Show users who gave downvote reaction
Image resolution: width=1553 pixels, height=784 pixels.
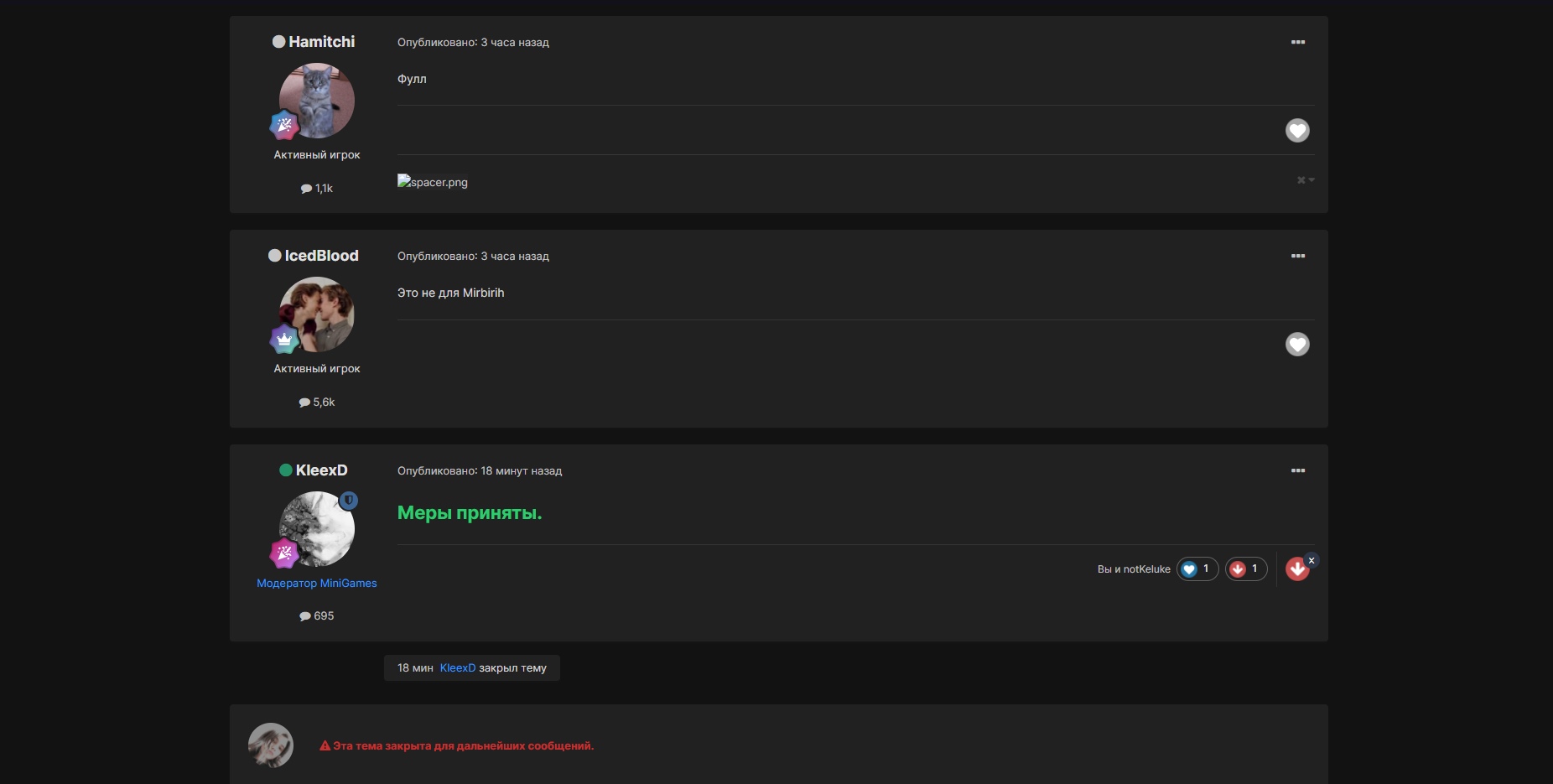pyautogui.click(x=1245, y=569)
